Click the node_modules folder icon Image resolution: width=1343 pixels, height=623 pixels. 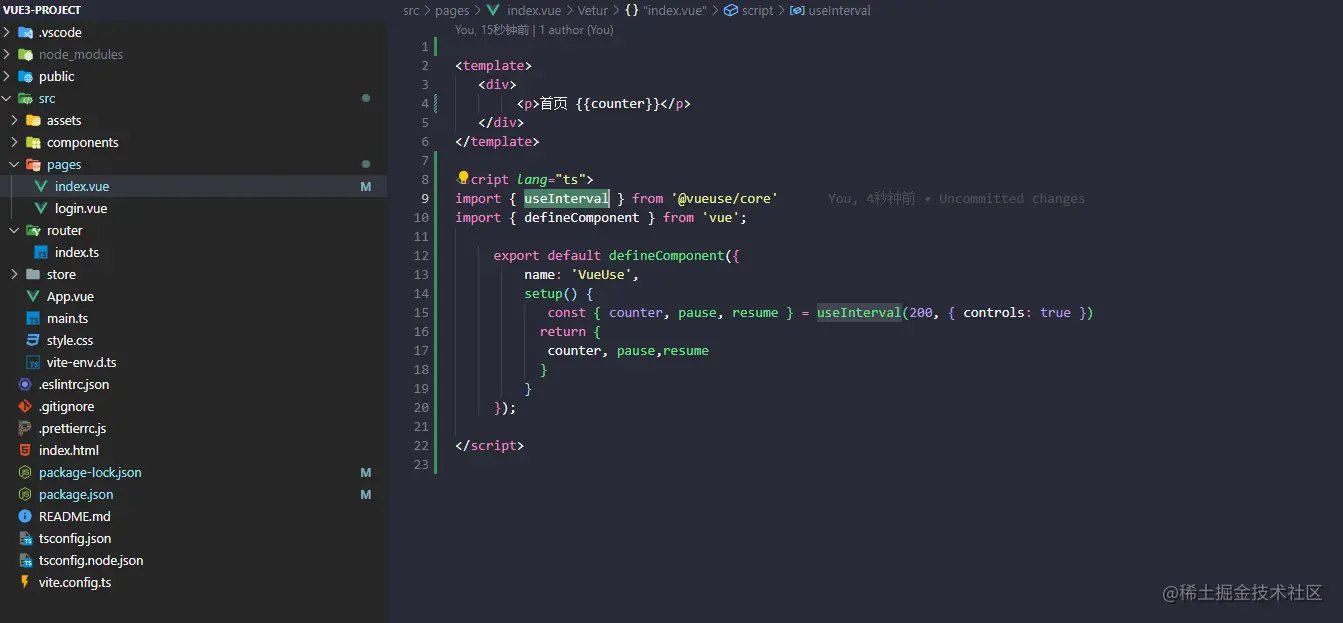click(25, 54)
